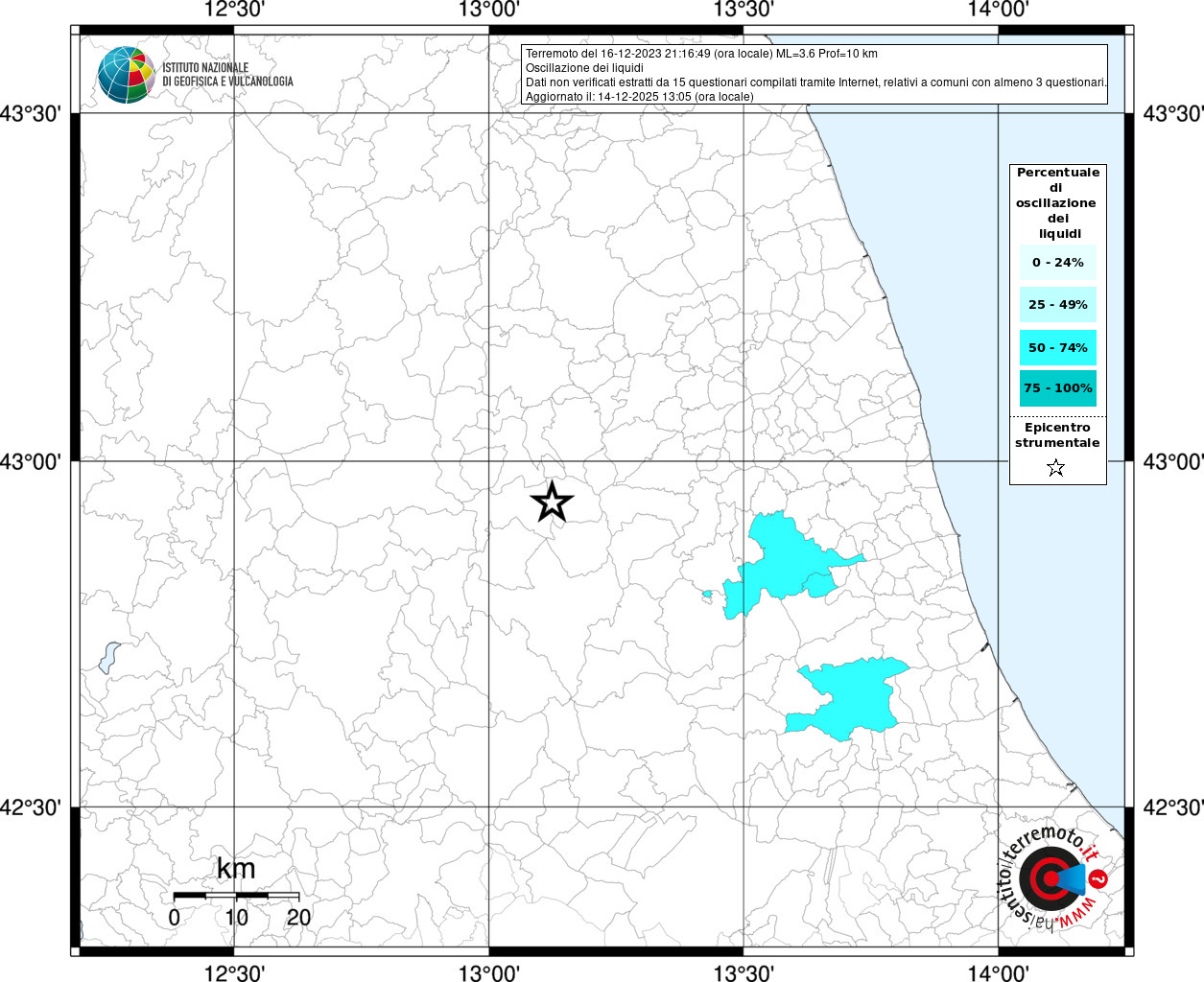Screen dimensions: 1204x982
Task: Click the 'Epicentro strumentale' legend label
Action: (1057, 435)
